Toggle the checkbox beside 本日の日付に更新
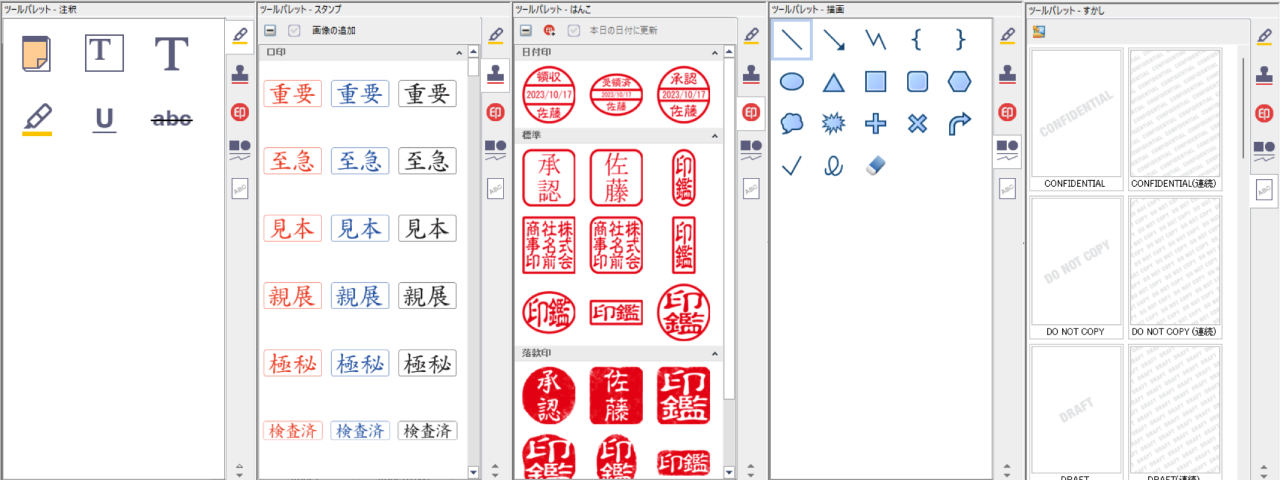 [x=573, y=31]
